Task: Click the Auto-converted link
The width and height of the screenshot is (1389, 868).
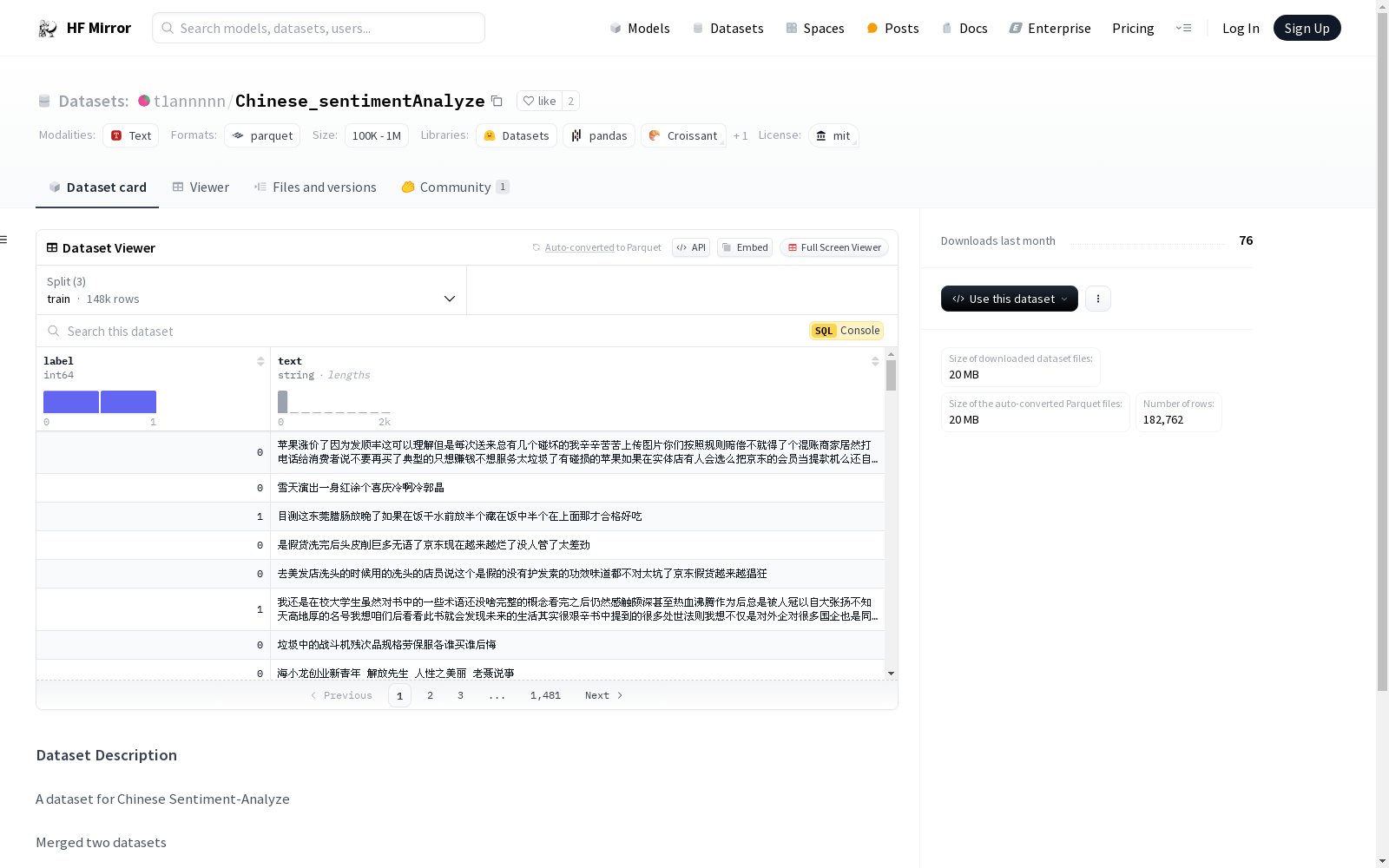Action: click(x=579, y=247)
